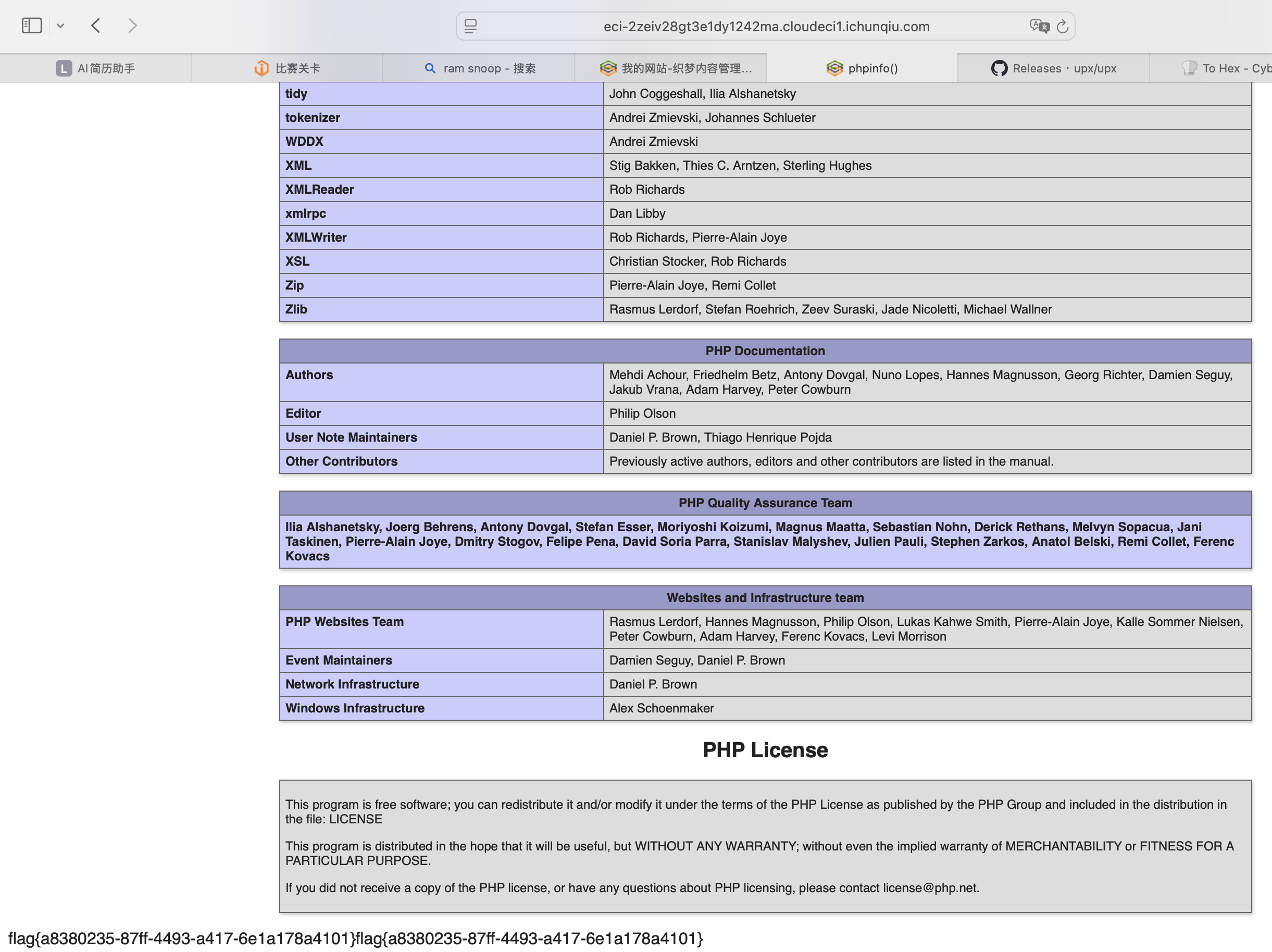This screenshot has height=952, width=1272.
Task: Click the ichunqiu URL address field
Action: [x=766, y=27]
